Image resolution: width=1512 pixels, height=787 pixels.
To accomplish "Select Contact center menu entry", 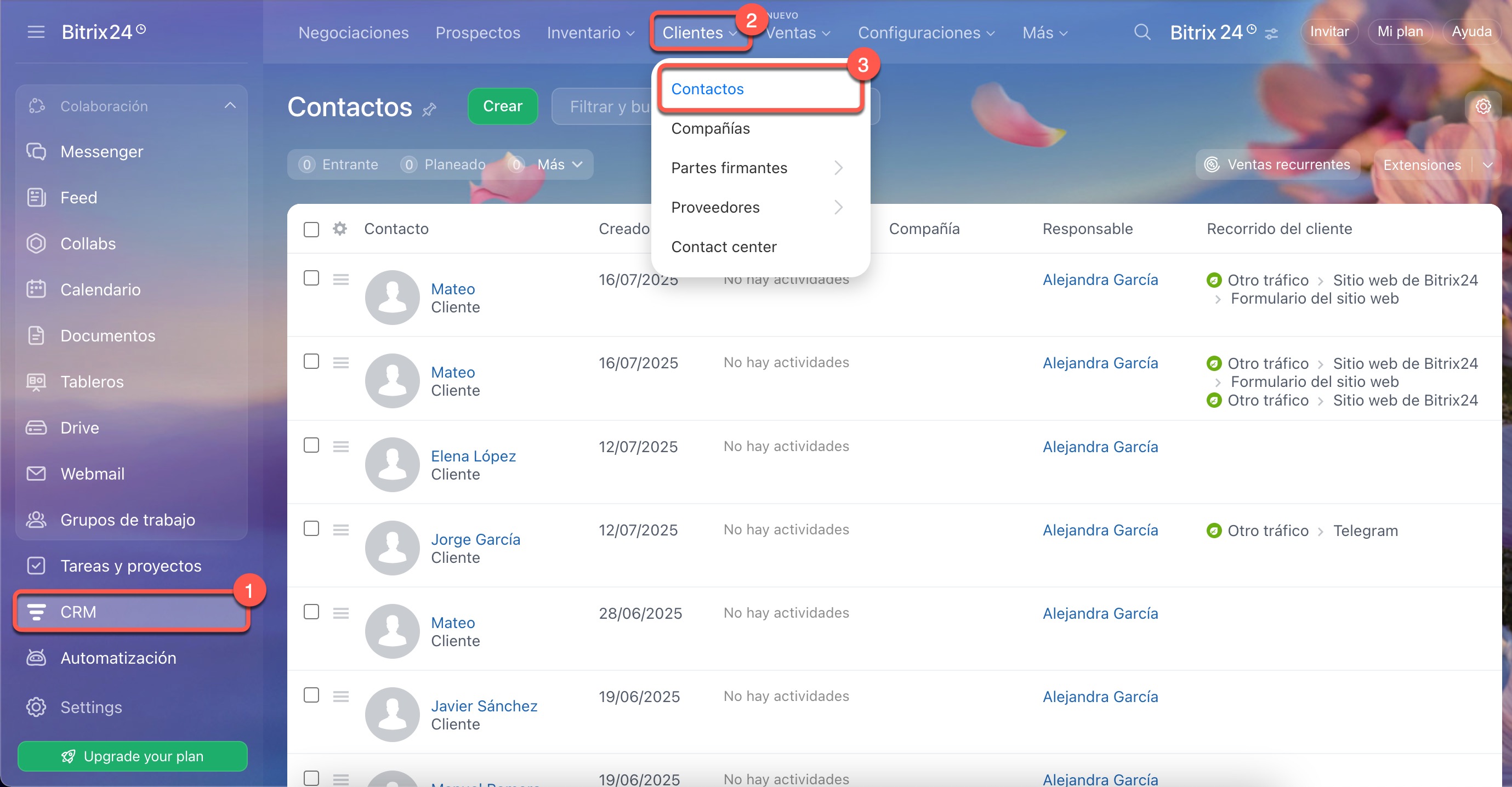I will pos(723,247).
